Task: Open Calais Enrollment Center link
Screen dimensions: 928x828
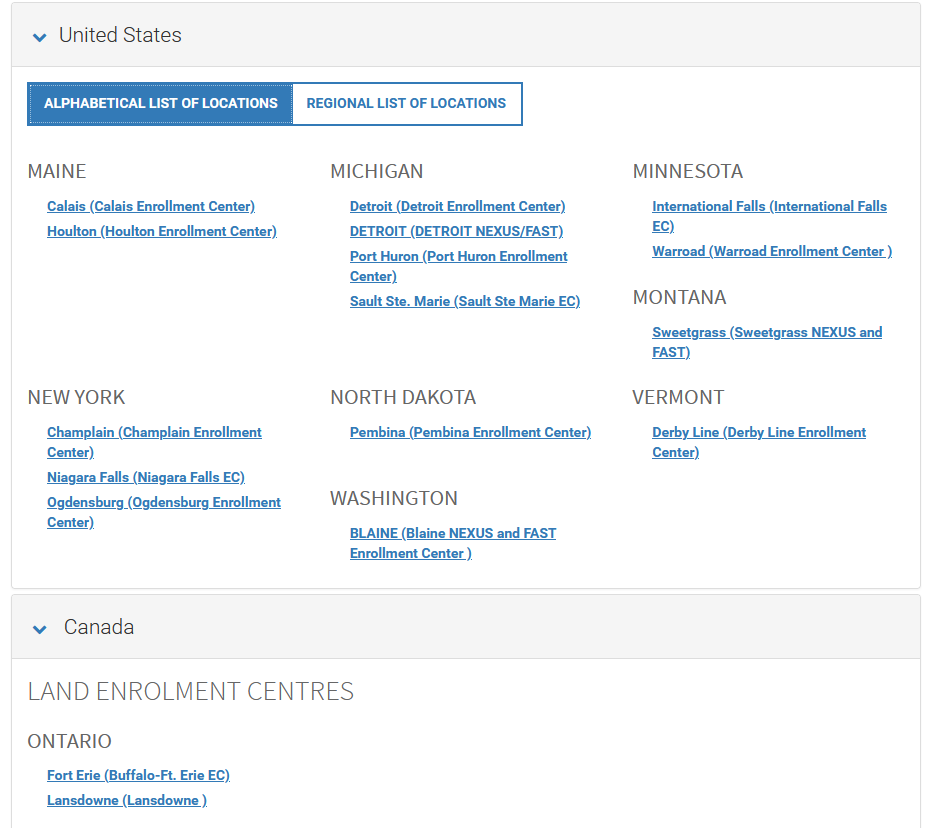Action: click(x=151, y=207)
